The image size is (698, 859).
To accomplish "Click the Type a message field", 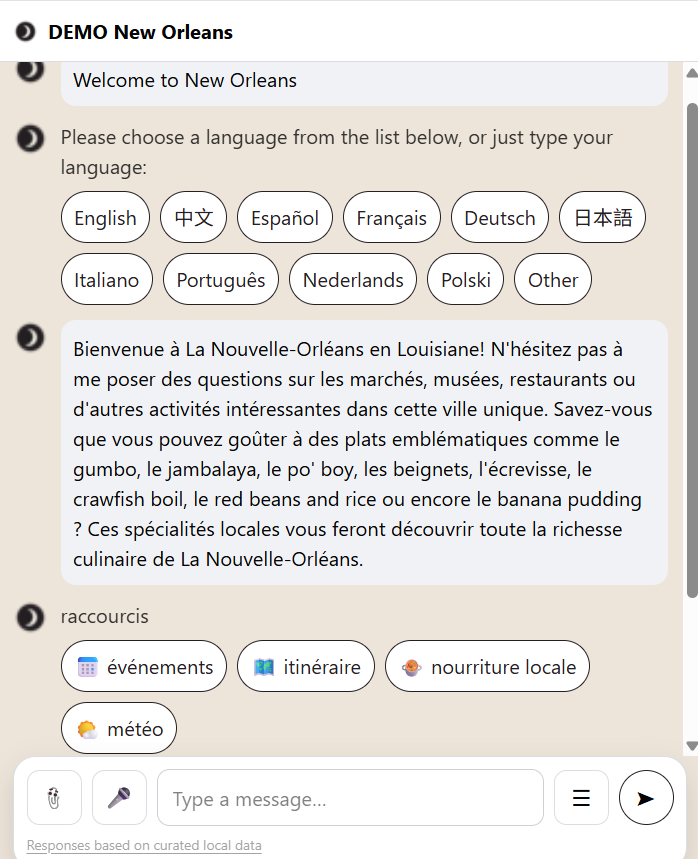I will pos(350,798).
